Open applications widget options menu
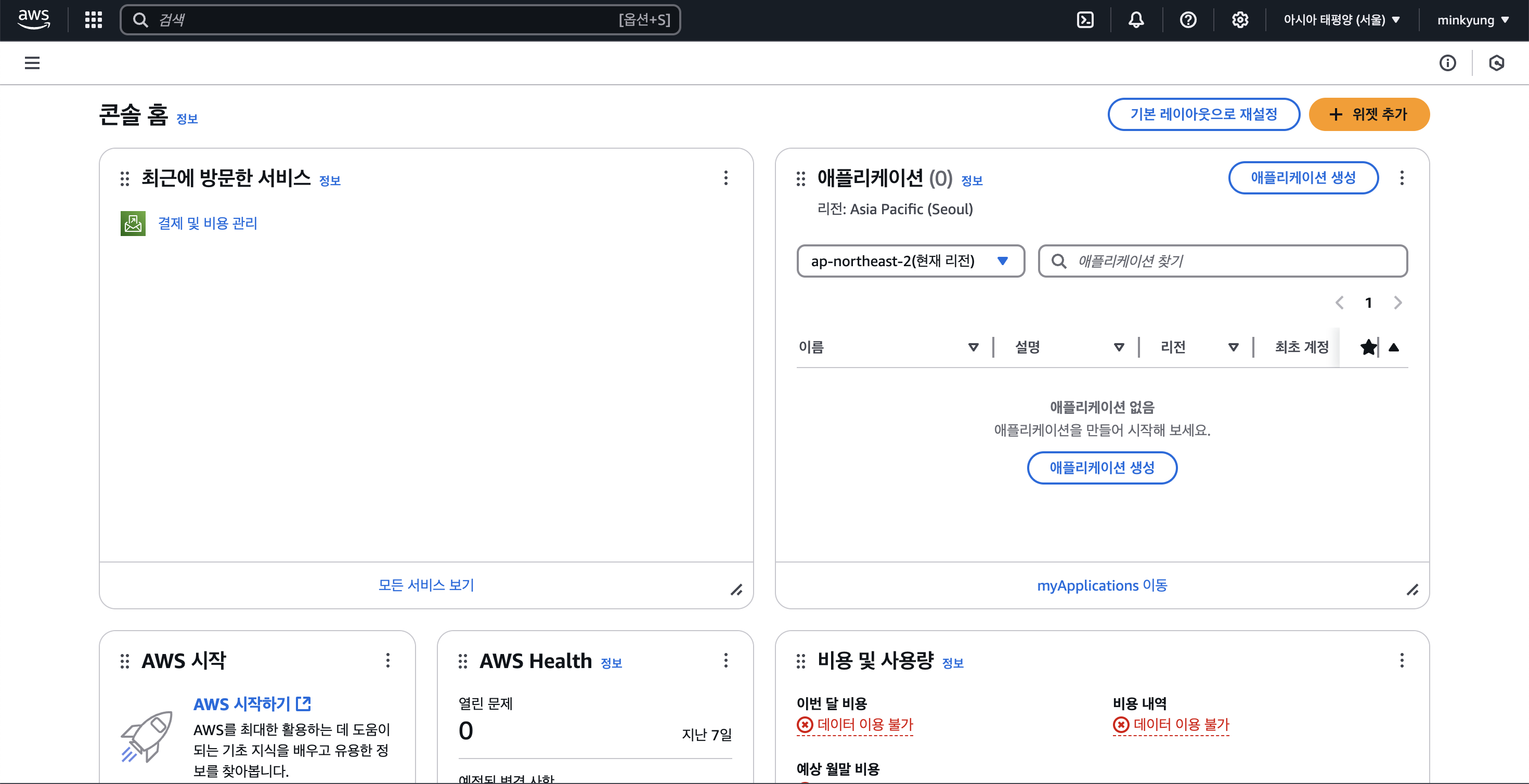 tap(1402, 178)
